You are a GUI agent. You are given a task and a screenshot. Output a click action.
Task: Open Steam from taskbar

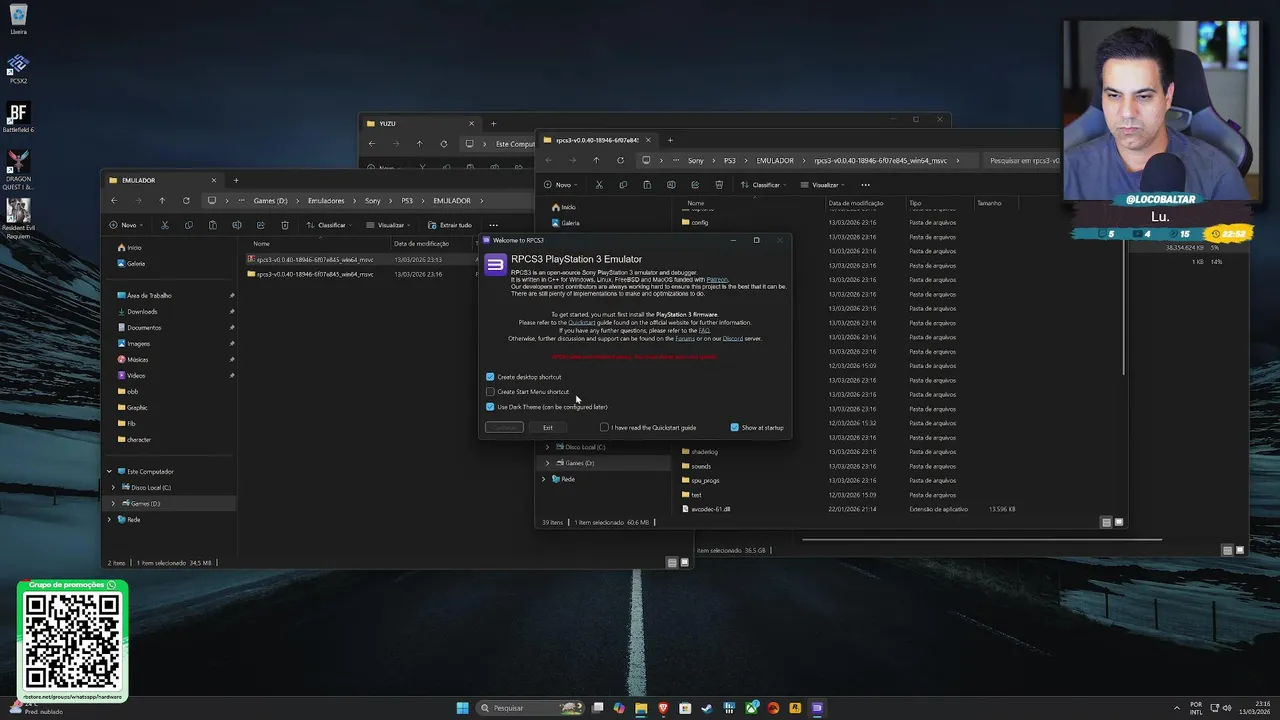coord(707,708)
